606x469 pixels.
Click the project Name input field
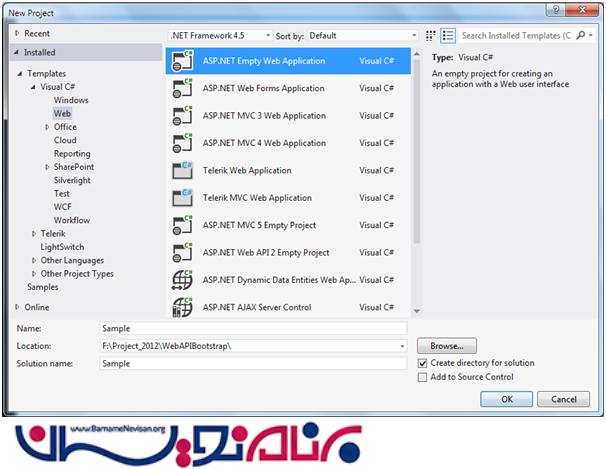click(x=253, y=328)
